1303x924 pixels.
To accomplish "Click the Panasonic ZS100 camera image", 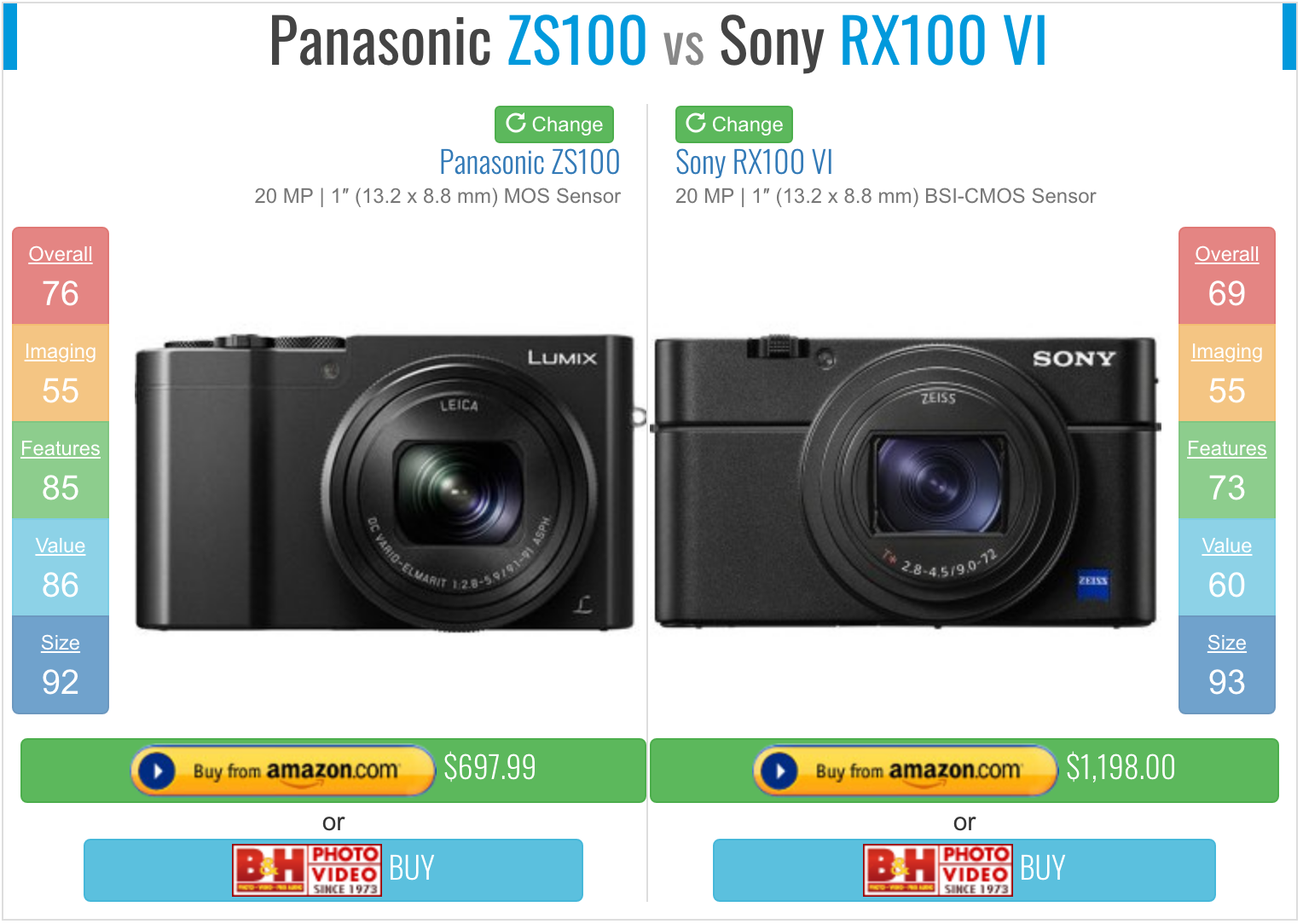I will click(x=385, y=483).
